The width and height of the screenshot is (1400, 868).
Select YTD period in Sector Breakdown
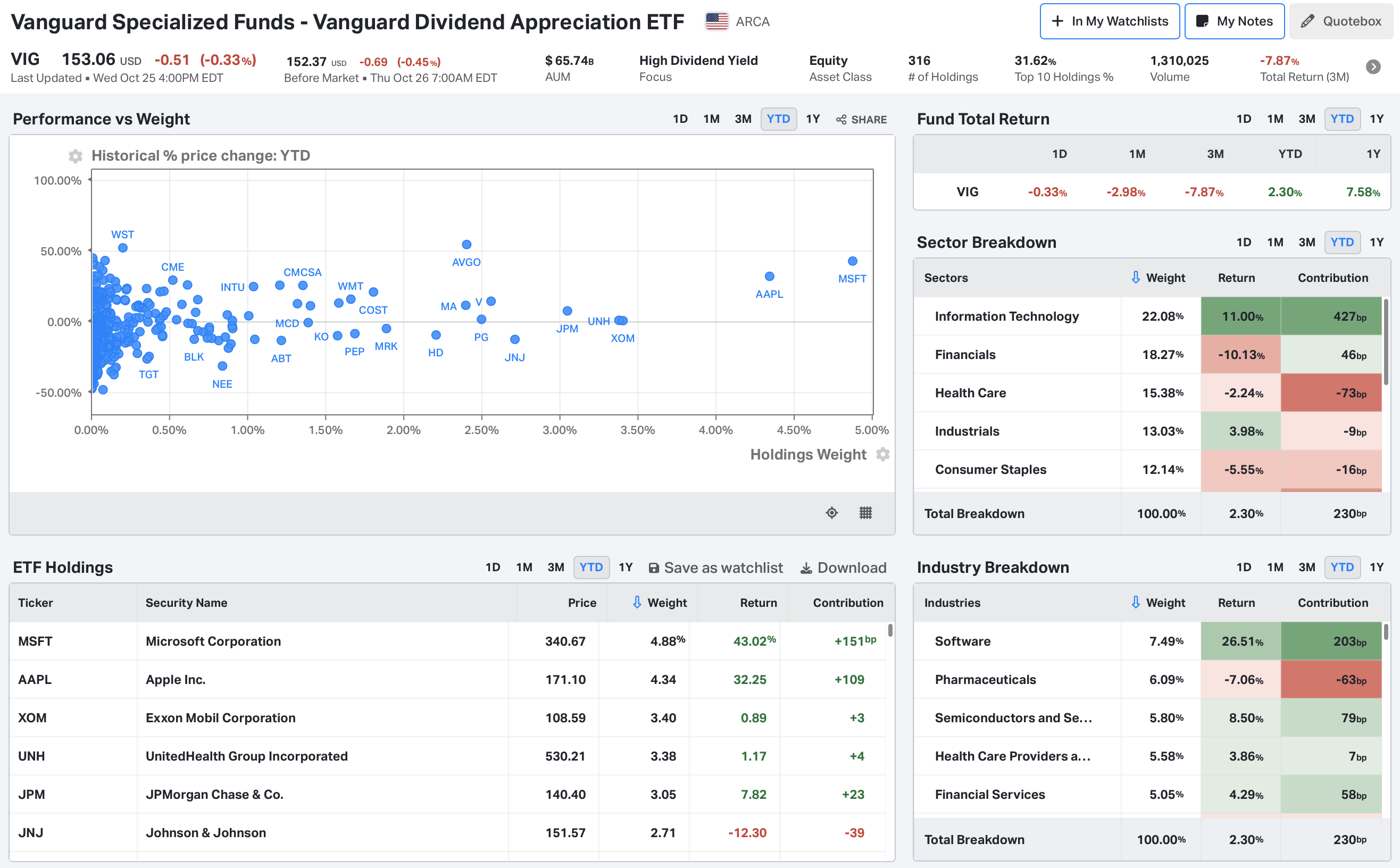[1341, 242]
